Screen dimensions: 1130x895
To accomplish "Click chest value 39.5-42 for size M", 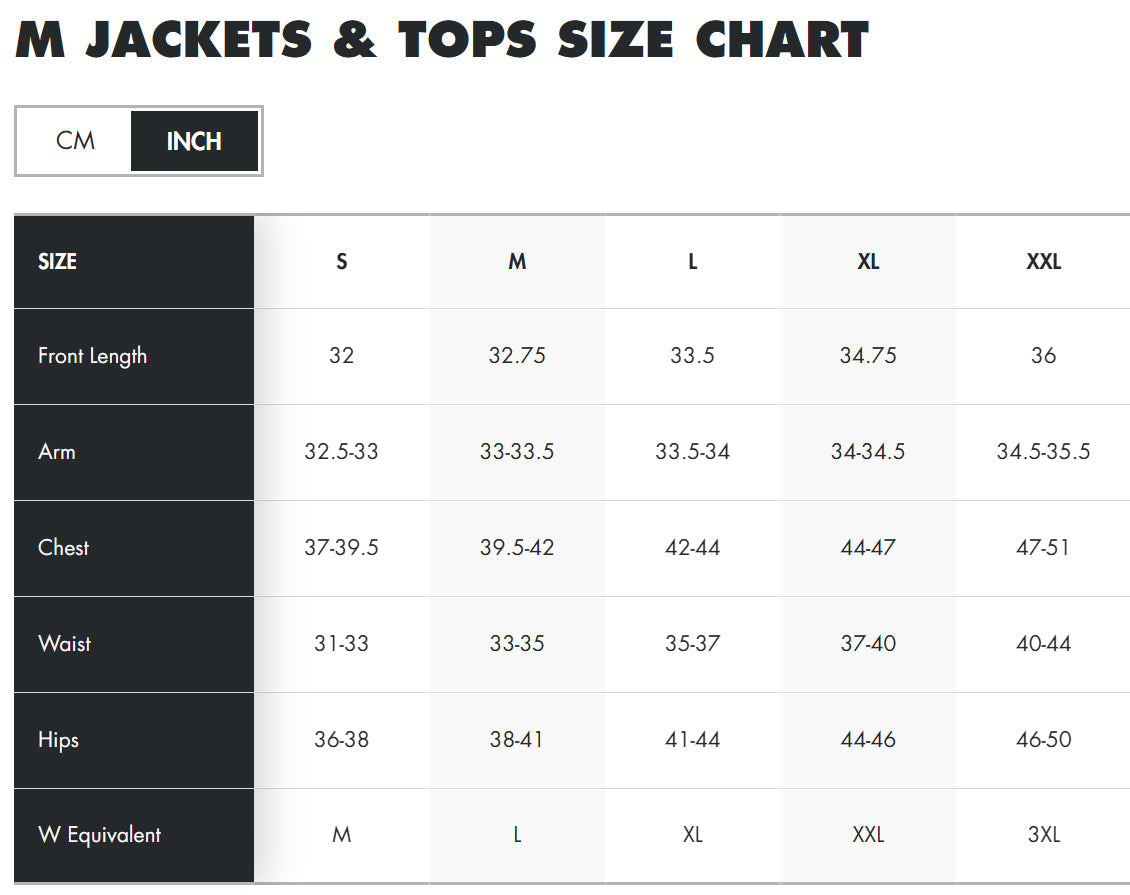I will pyautogui.click(x=517, y=548).
